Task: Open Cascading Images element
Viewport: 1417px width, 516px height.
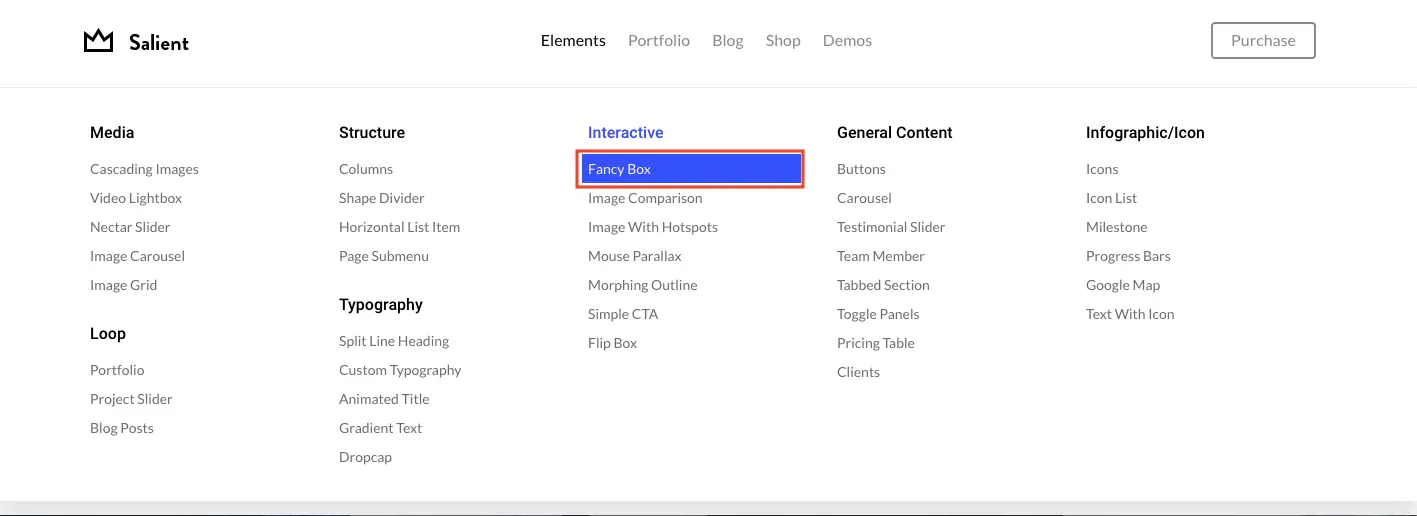Action: (x=144, y=169)
